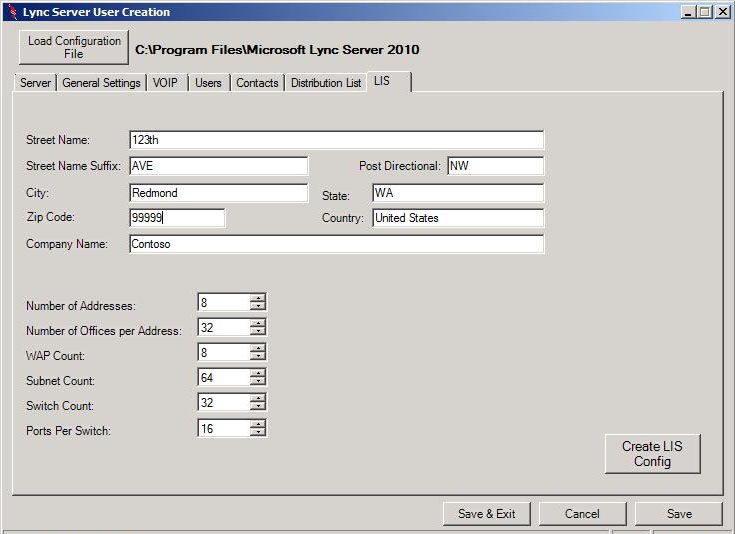Viewport: 735px width, 534px height.
Task: Maximize the Lync Server User Creation window
Action: (705, 12)
